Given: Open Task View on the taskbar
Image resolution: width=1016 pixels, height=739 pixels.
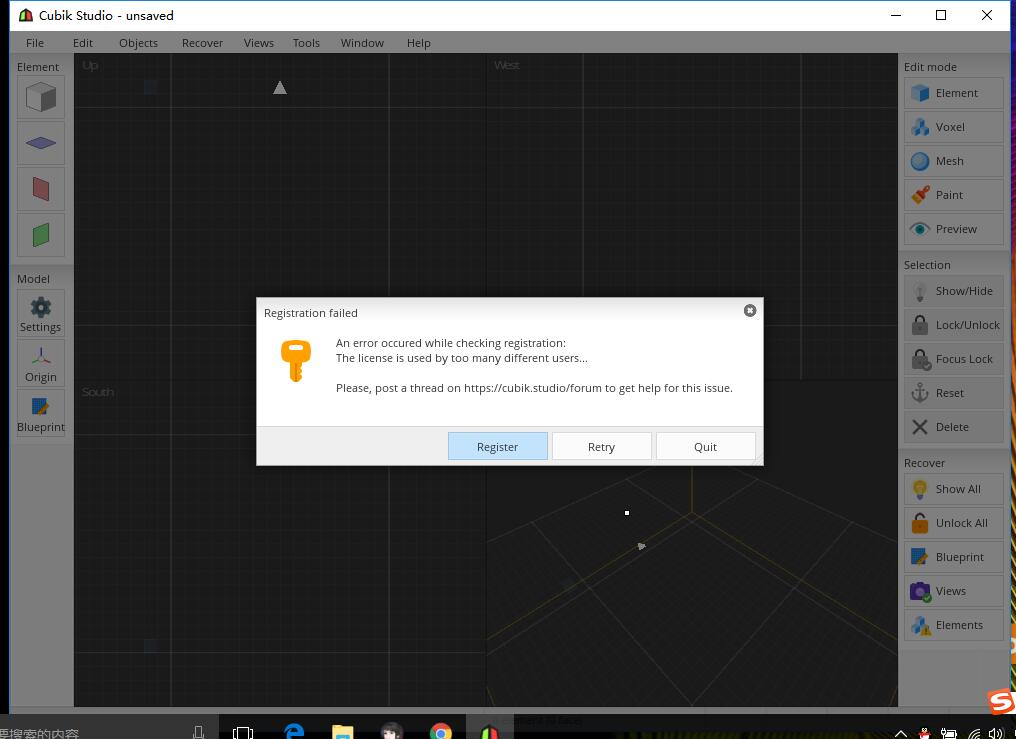Looking at the screenshot, I should point(243,732).
